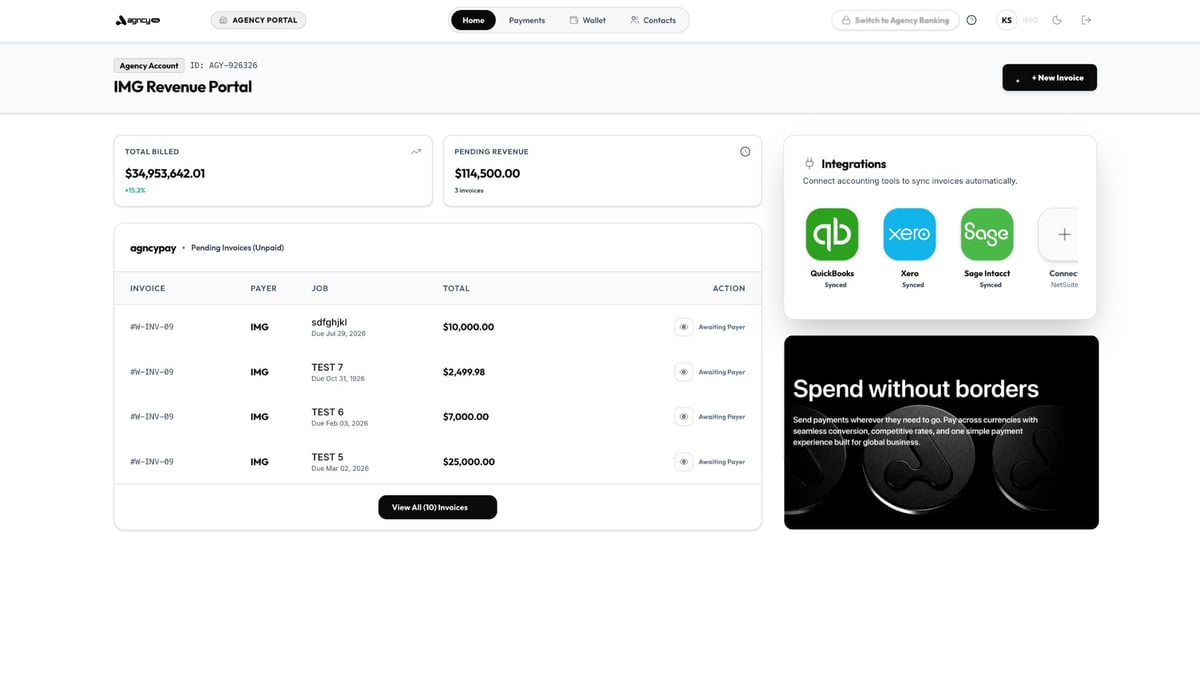1200x675 pixels.
Task: Click the plug icon beside Integrations
Action: (x=809, y=164)
